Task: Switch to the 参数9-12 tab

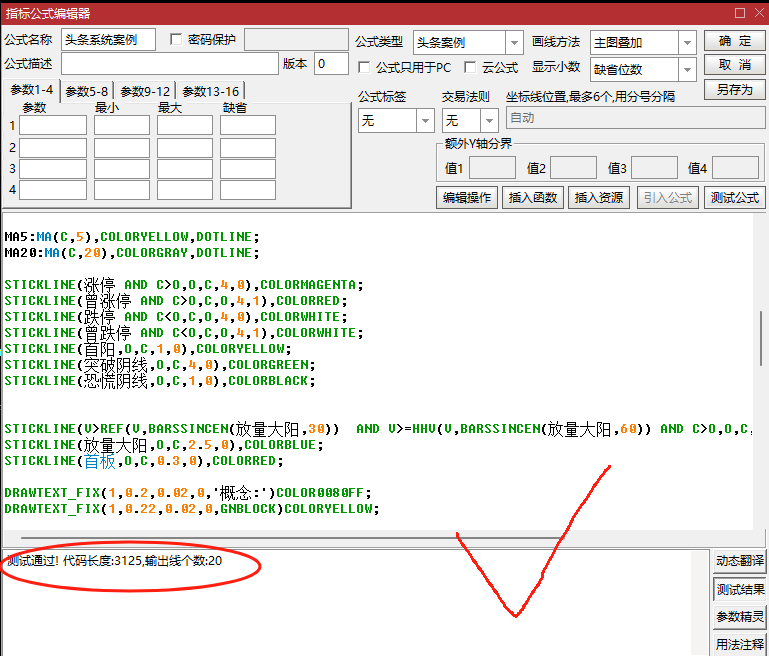Action: click(145, 91)
